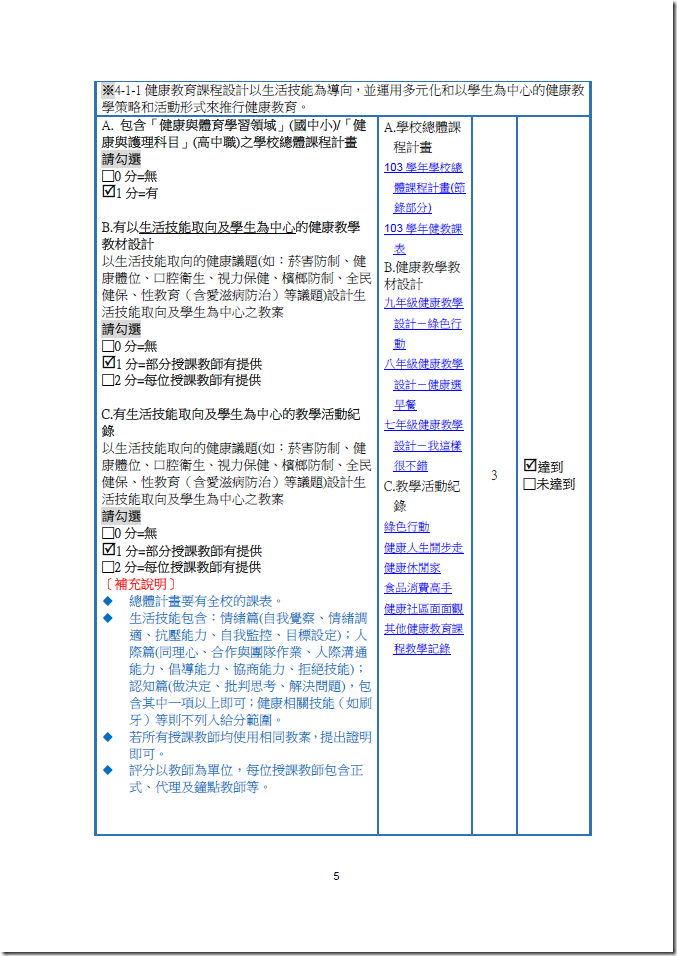
Task: Tick section A checkbox '0 分=無'
Action: coord(108,177)
